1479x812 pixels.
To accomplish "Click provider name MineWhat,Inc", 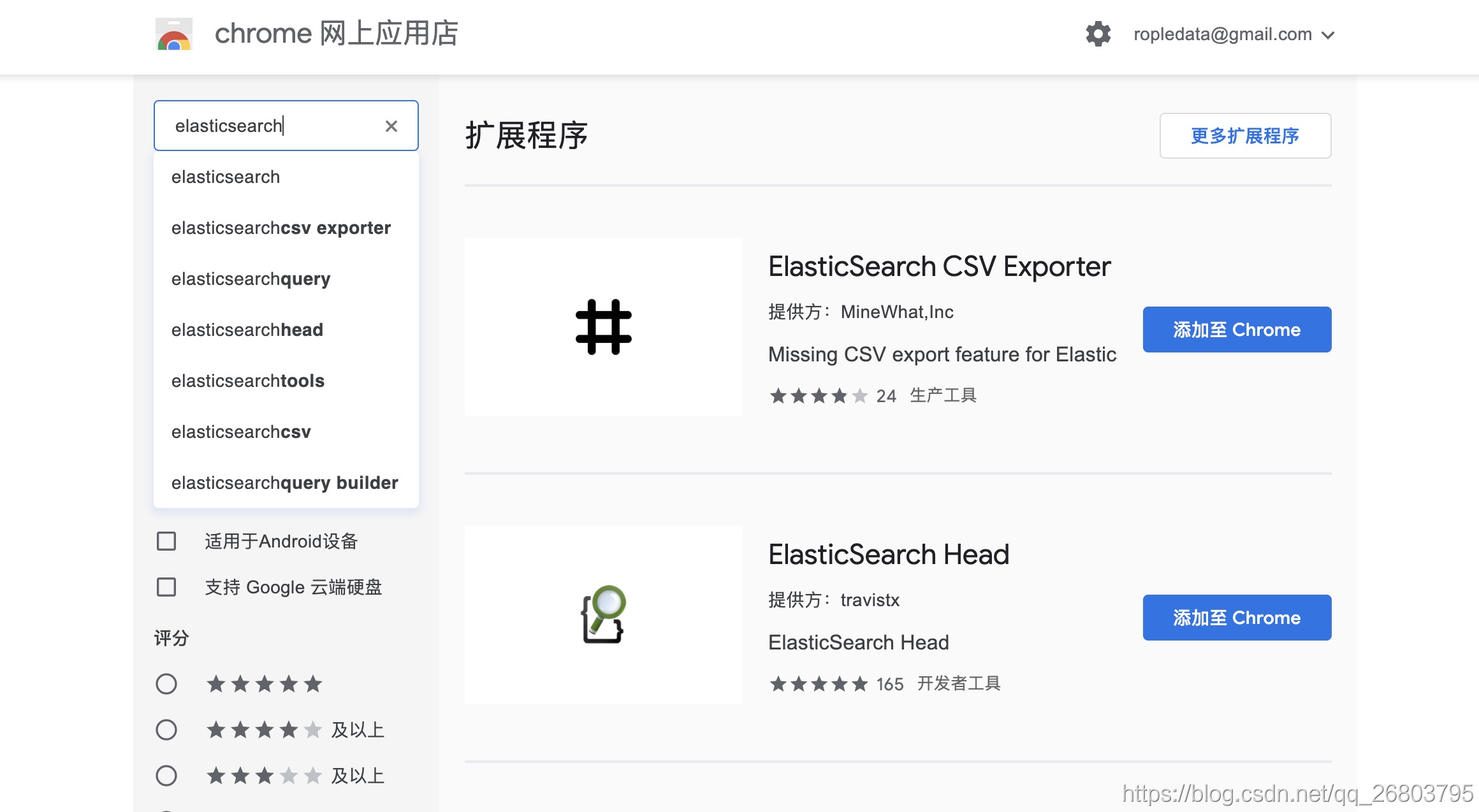I will pos(897,312).
